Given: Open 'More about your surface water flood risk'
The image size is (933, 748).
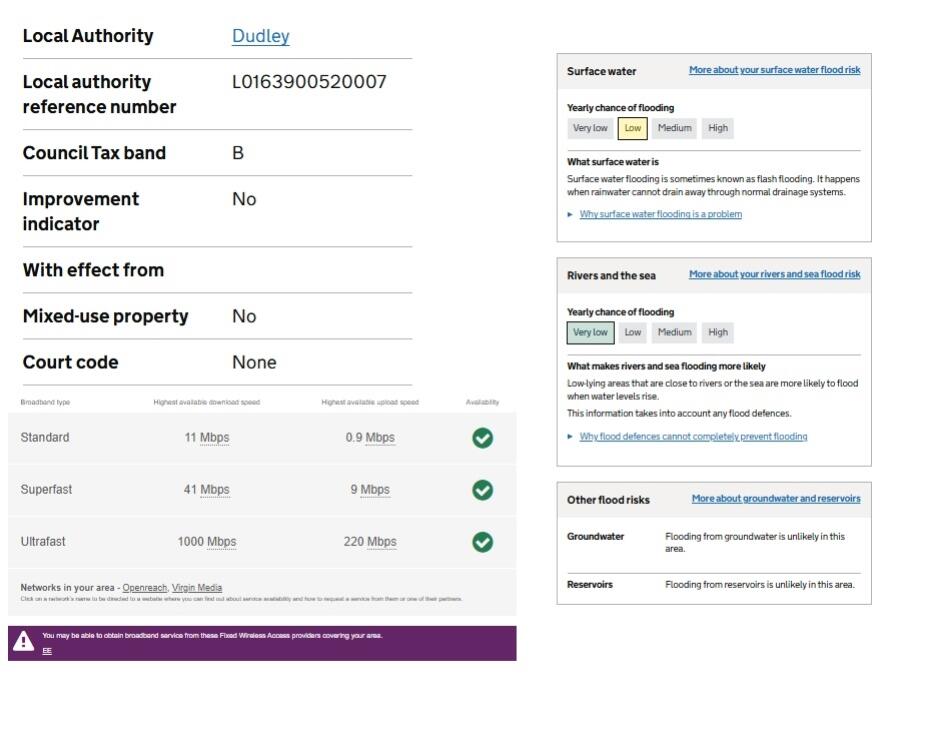Looking at the screenshot, I should point(774,70).
